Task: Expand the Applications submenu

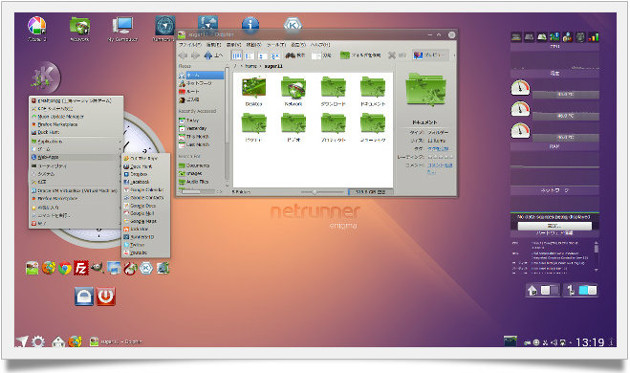Action: click(x=76, y=141)
